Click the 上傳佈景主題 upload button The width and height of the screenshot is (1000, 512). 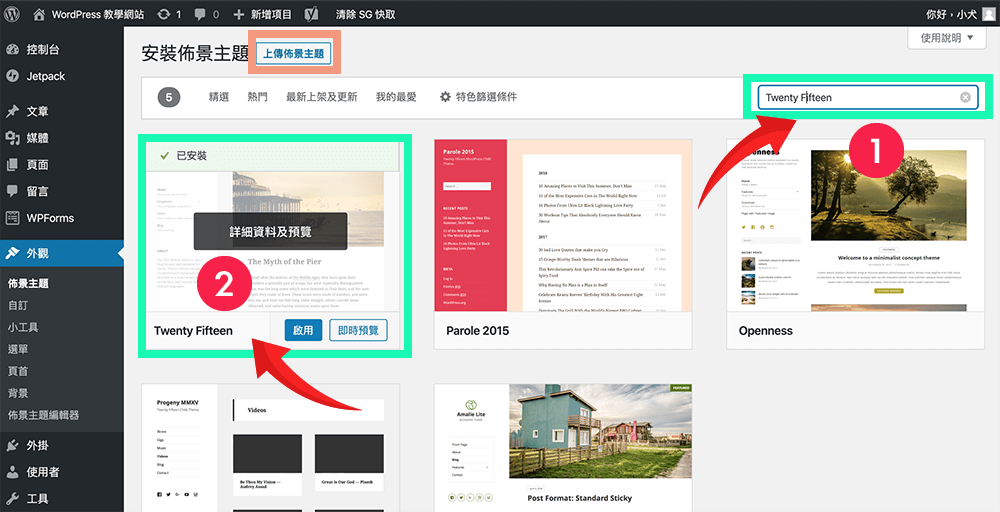point(294,54)
